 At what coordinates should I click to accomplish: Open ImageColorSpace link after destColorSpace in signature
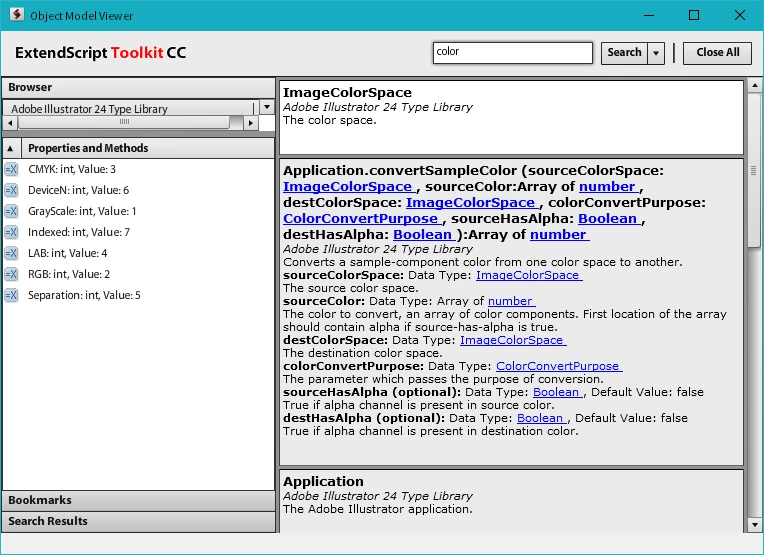471,203
